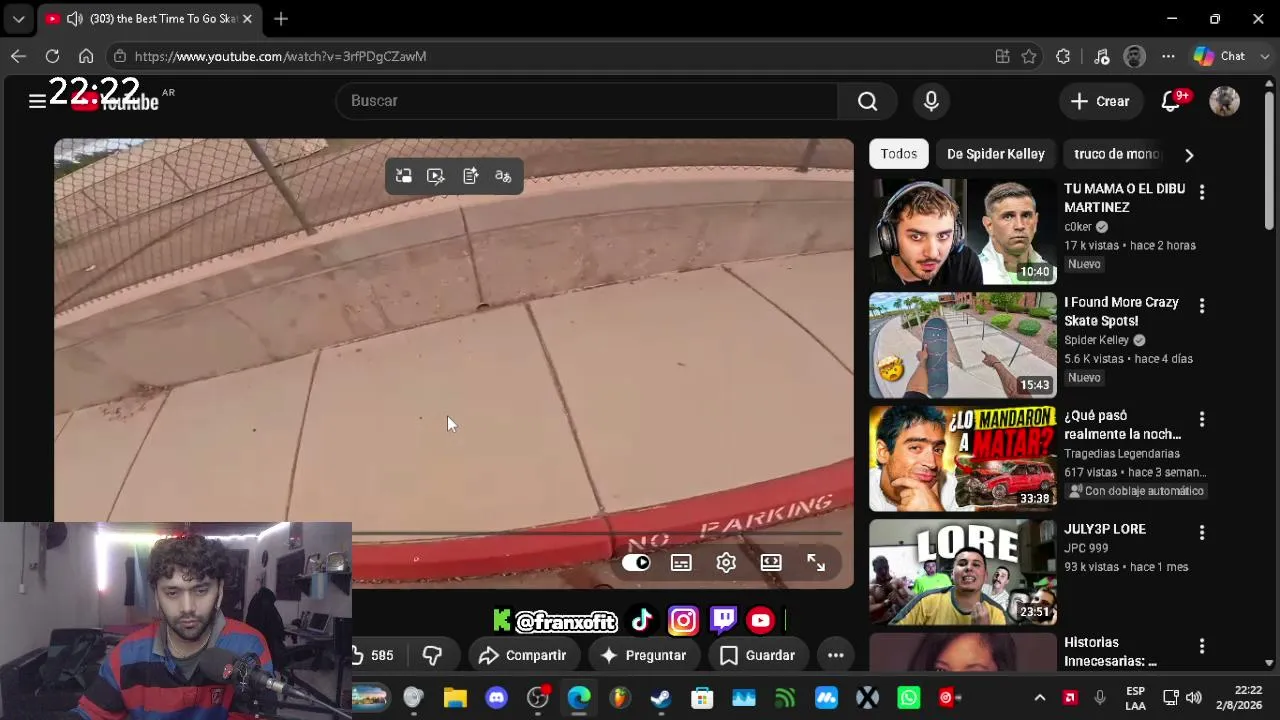Click the second overlay icon with play symbol

pos(436,176)
